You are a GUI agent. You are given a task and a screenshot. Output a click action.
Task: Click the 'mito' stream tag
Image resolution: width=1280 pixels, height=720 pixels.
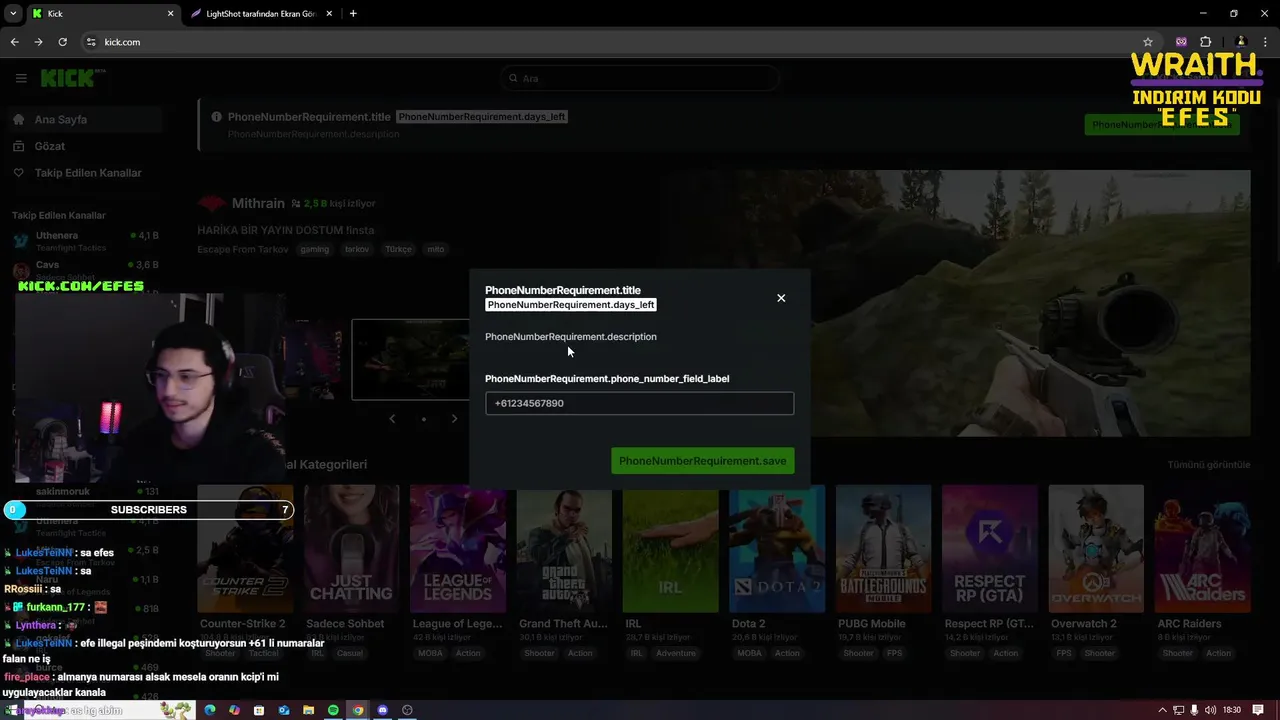[436, 249]
